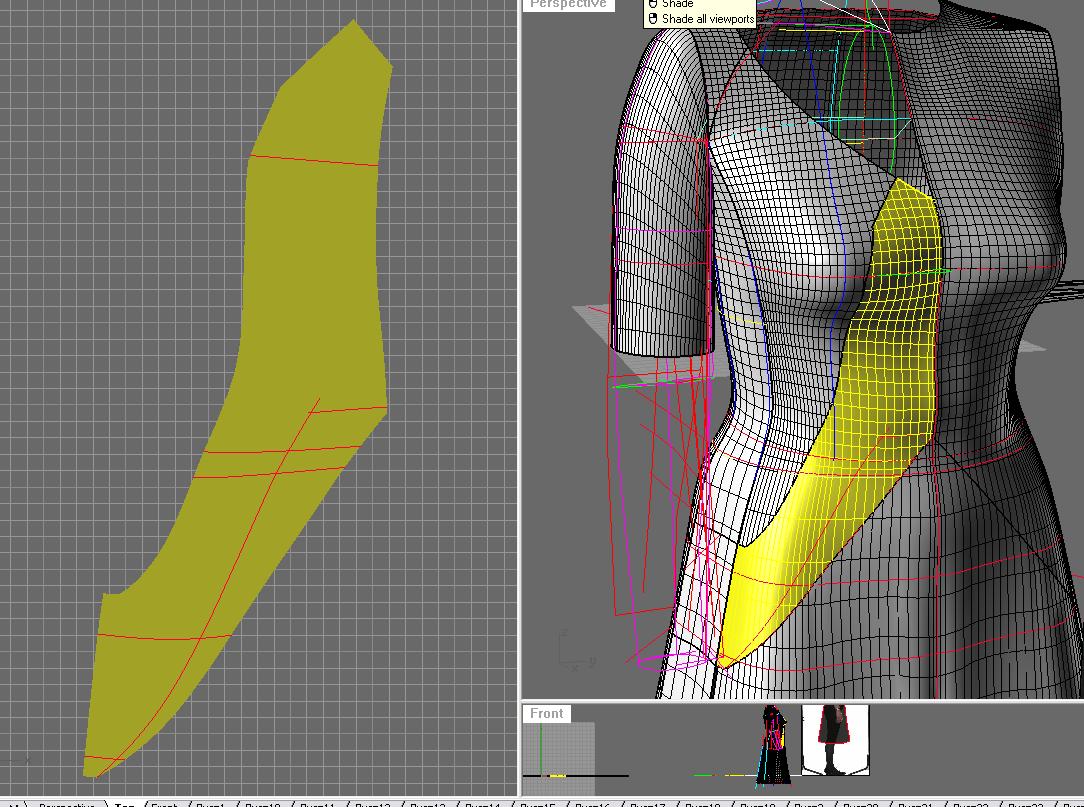Image resolution: width=1084 pixels, height=807 pixels.
Task: Open the Front viewport title menu
Action: click(x=547, y=714)
